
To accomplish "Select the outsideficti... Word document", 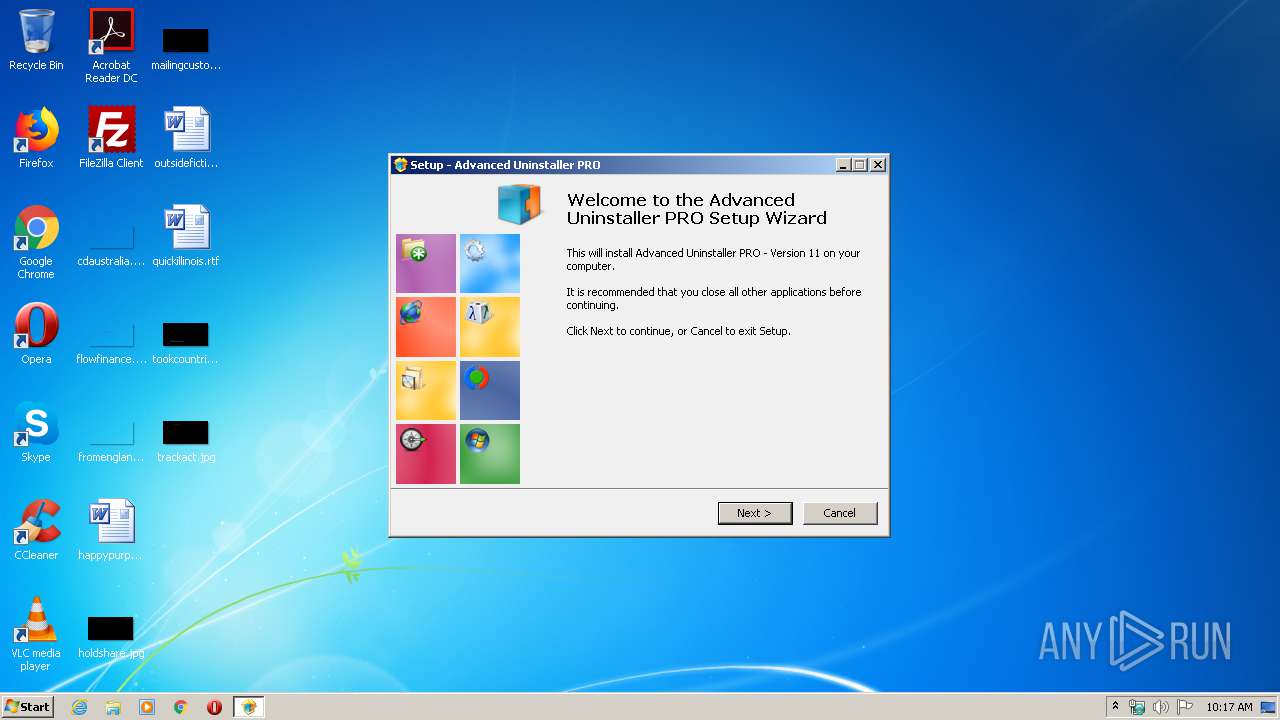I will [186, 138].
